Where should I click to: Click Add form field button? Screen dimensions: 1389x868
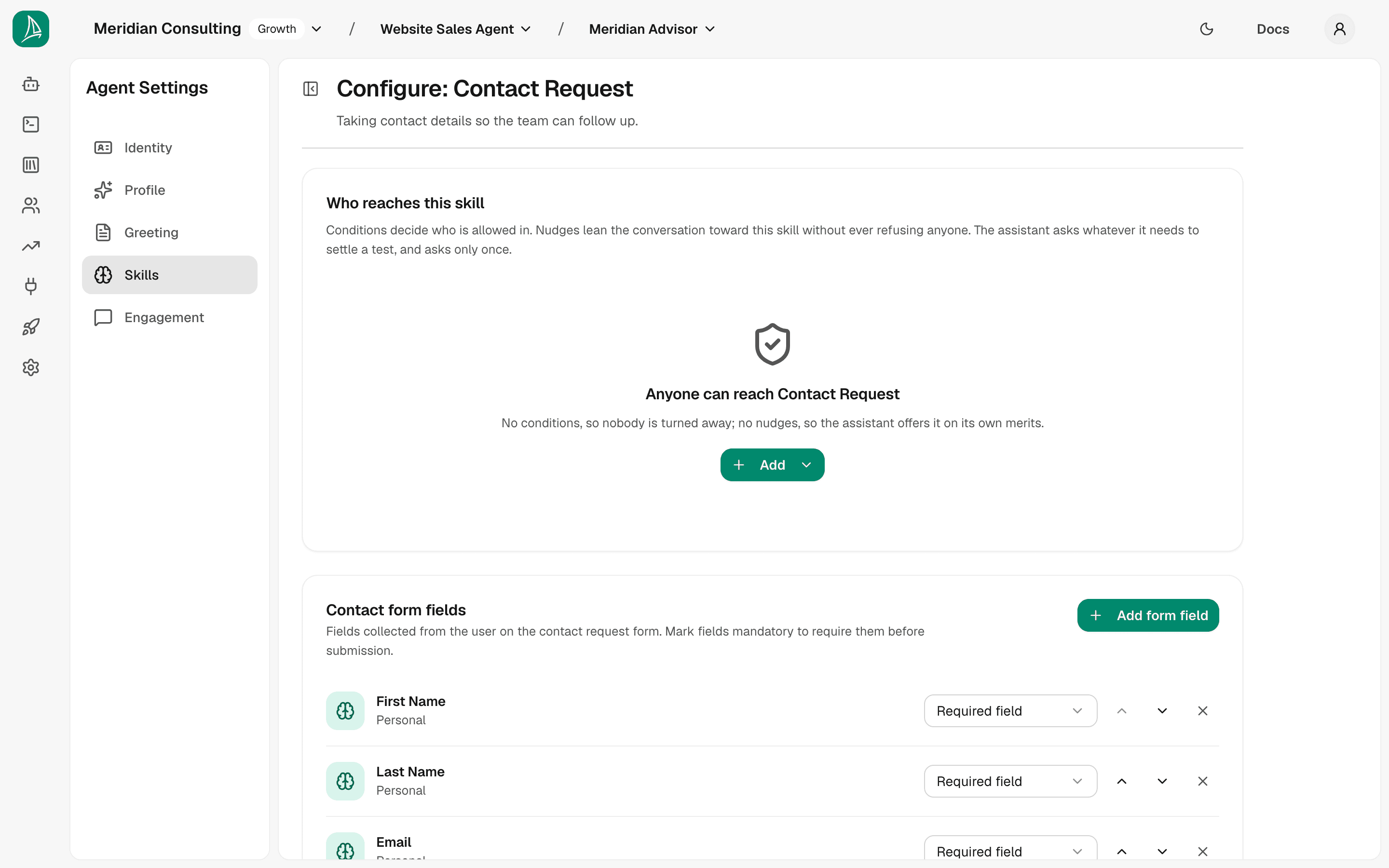1148,615
